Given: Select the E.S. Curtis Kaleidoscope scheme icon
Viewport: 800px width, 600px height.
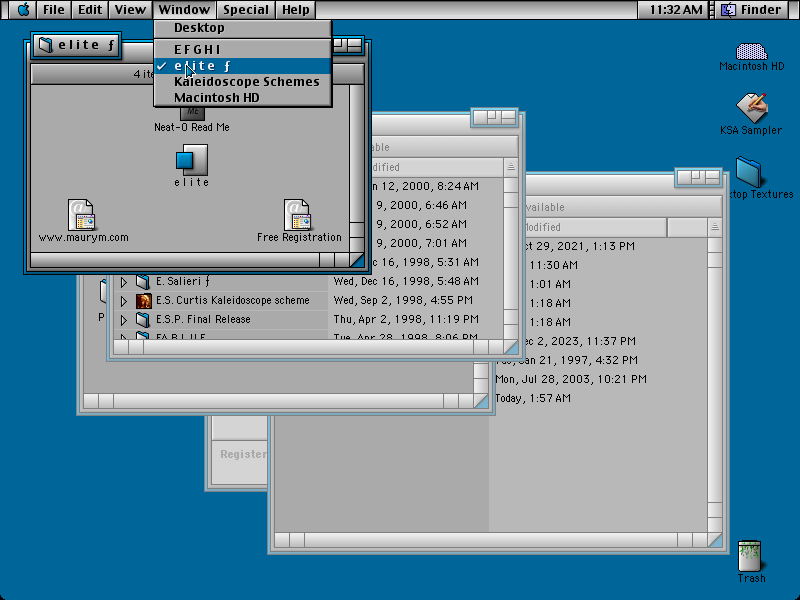Looking at the screenshot, I should click(143, 301).
